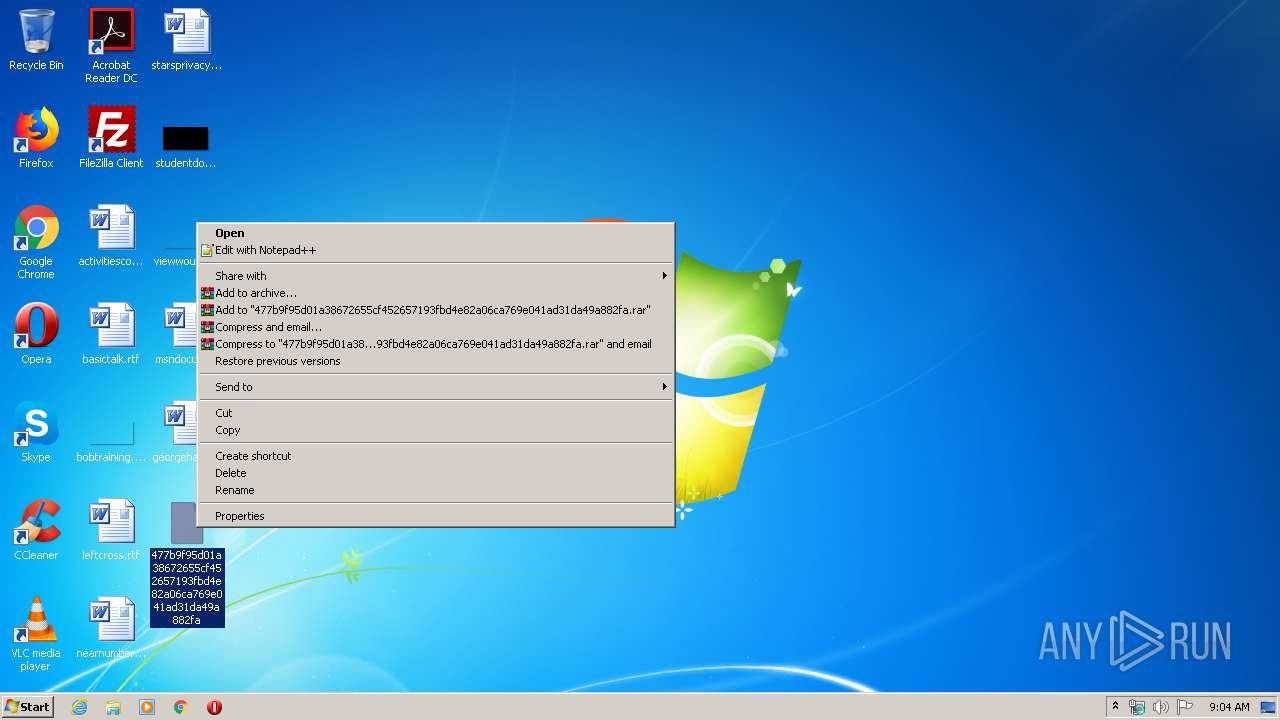1280x720 pixels.
Task: Select the studentdo file with black thumbnail
Action: coord(186,145)
